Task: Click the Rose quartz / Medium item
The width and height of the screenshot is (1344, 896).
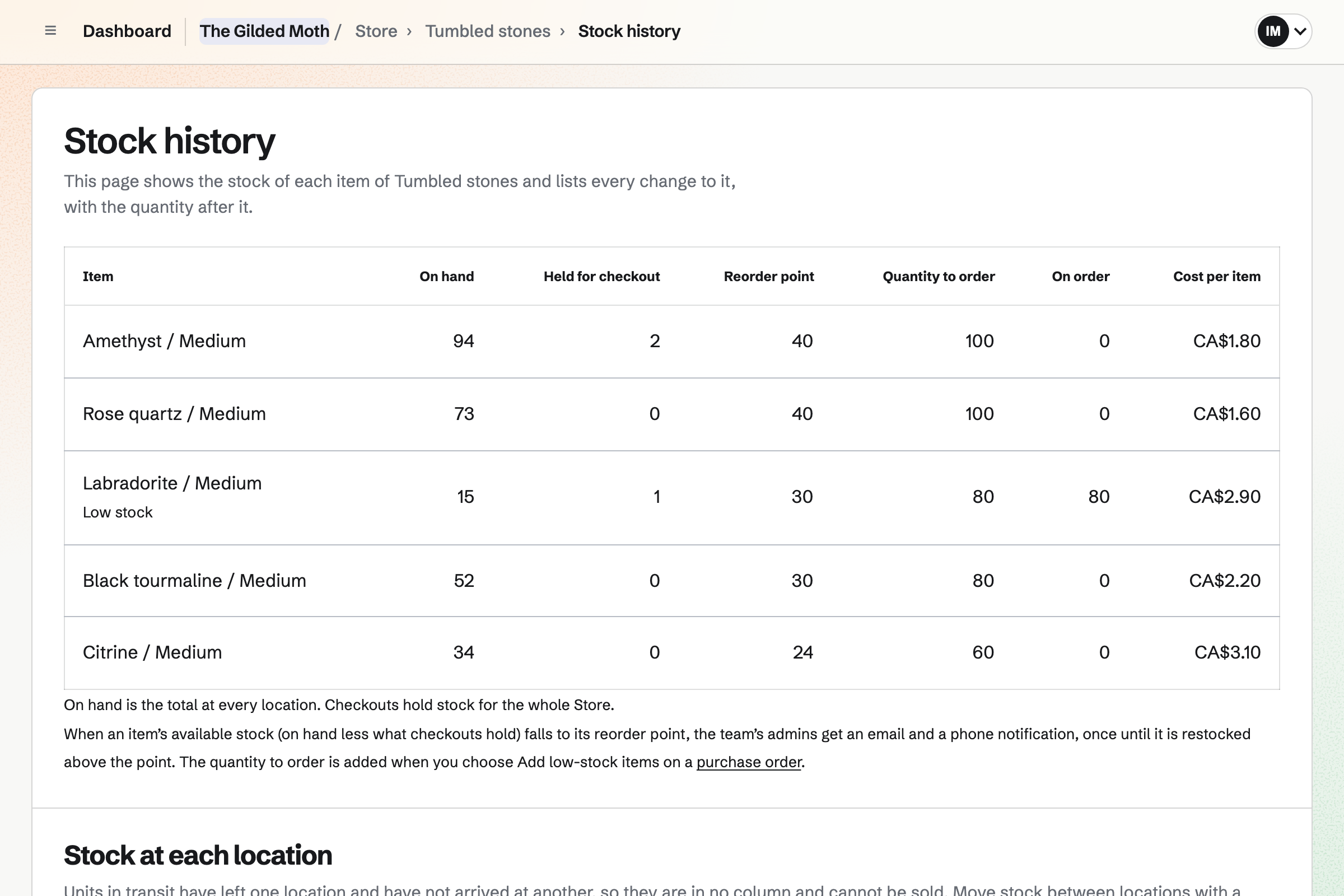Action: pos(174,413)
